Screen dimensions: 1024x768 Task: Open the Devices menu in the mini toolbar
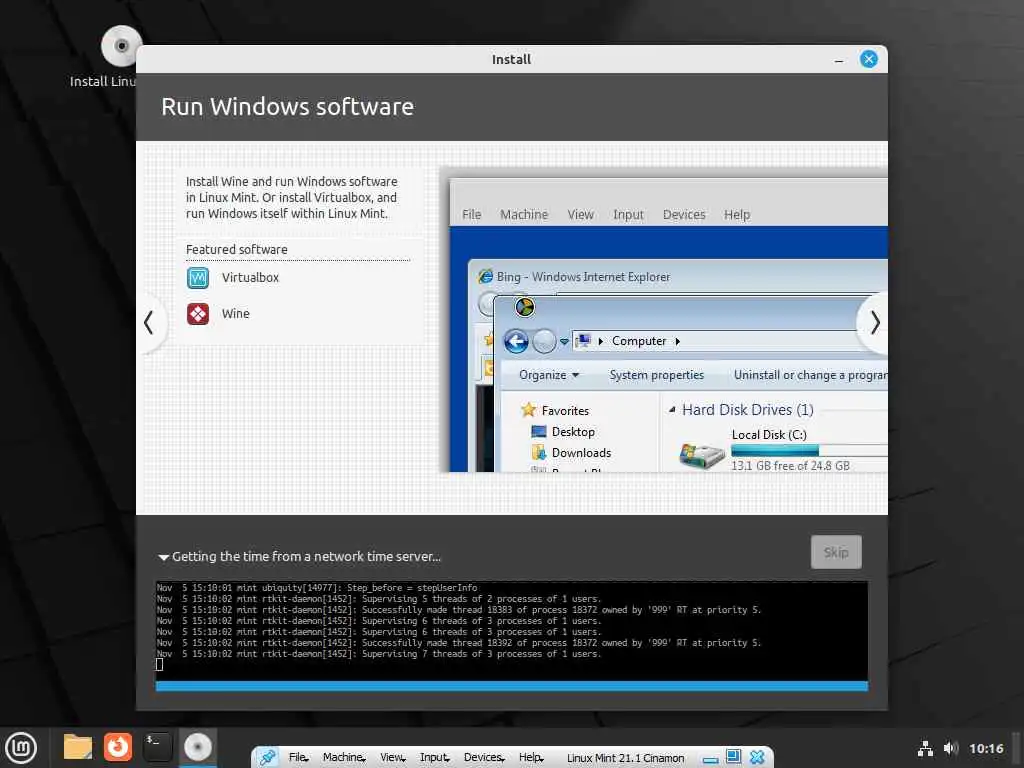484,758
